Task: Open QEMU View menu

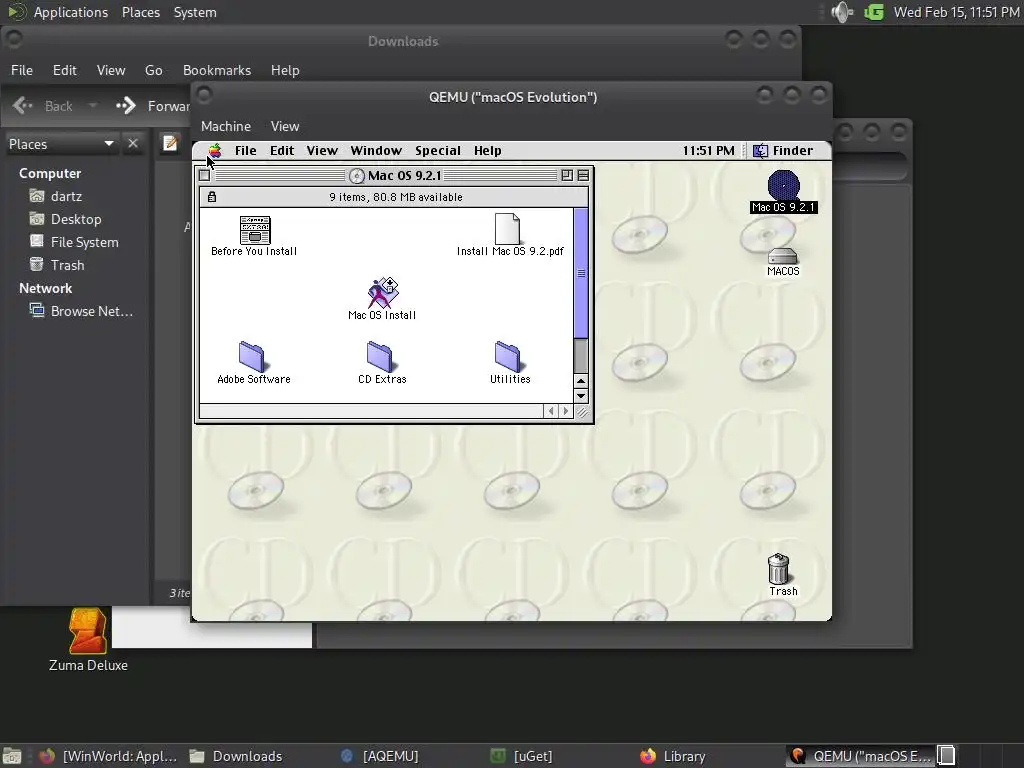Action: coord(285,126)
